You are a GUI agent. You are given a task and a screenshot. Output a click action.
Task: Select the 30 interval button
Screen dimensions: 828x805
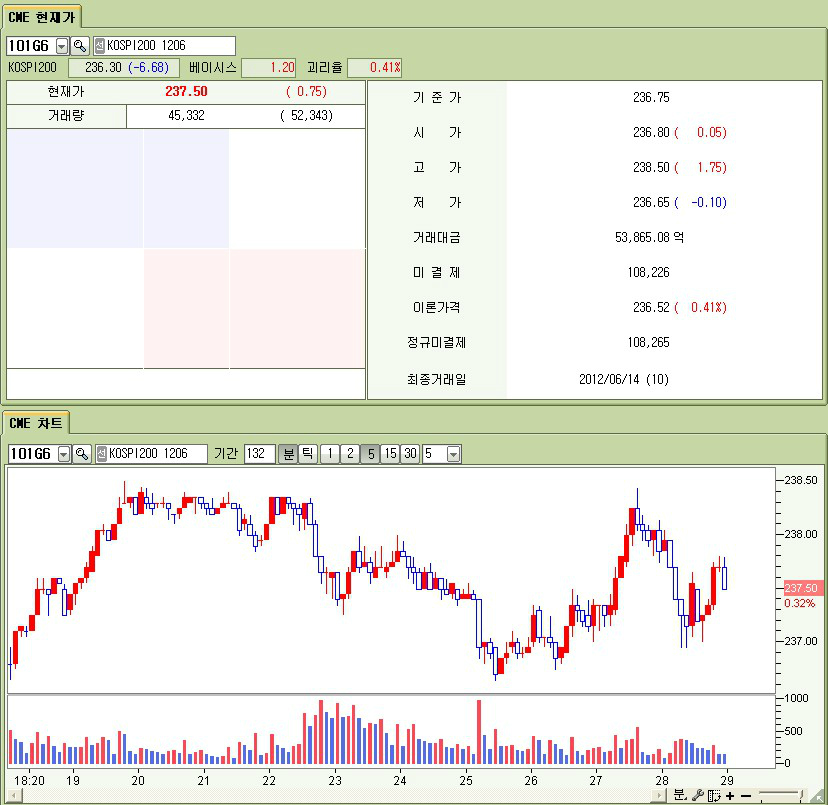(410, 454)
